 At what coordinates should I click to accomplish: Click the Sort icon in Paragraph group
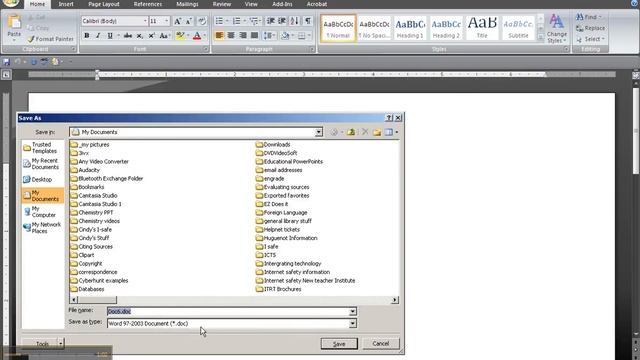tap(295, 21)
